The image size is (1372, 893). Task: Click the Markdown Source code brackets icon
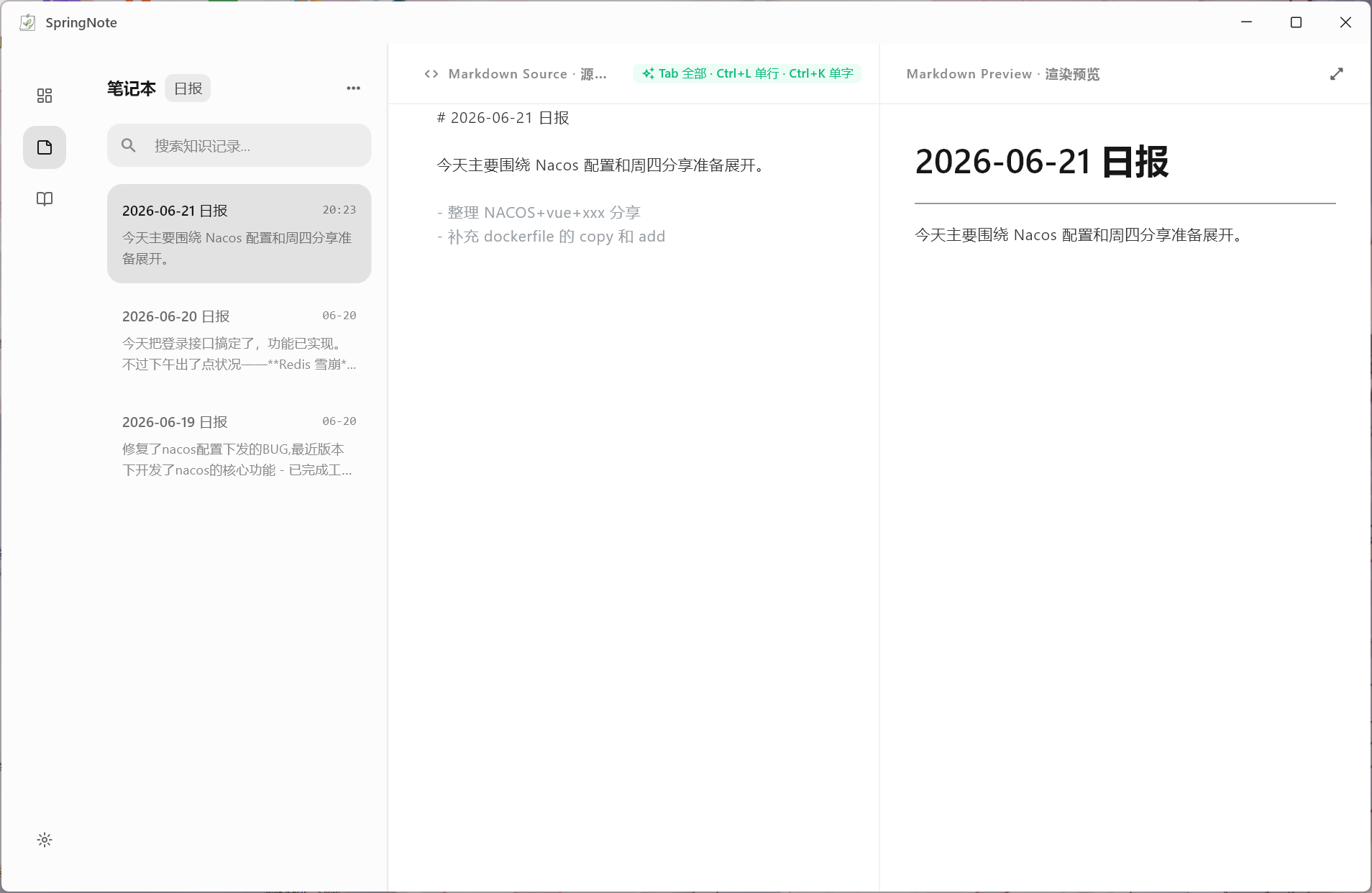pos(431,74)
